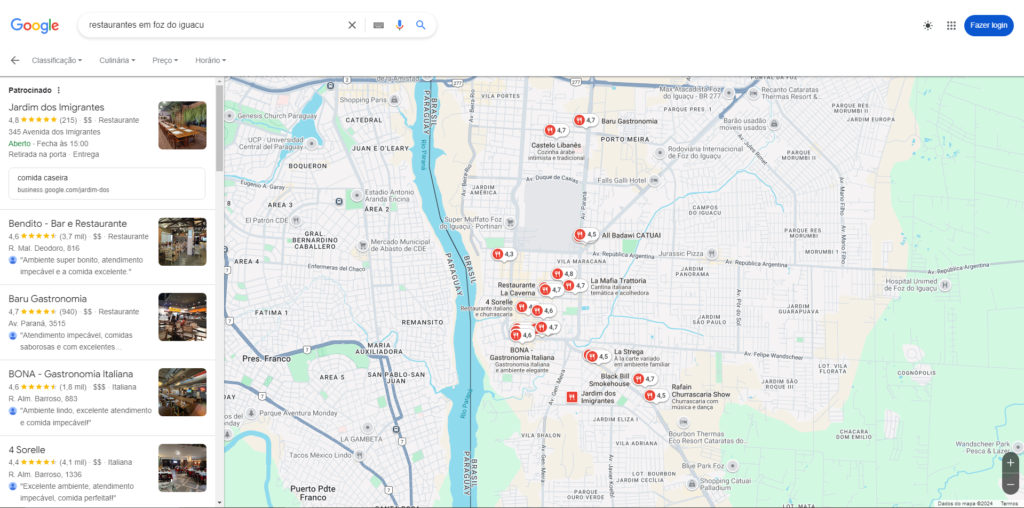The width and height of the screenshot is (1024, 508).
Task: Click the Termos link on the map
Action: 1008,503
